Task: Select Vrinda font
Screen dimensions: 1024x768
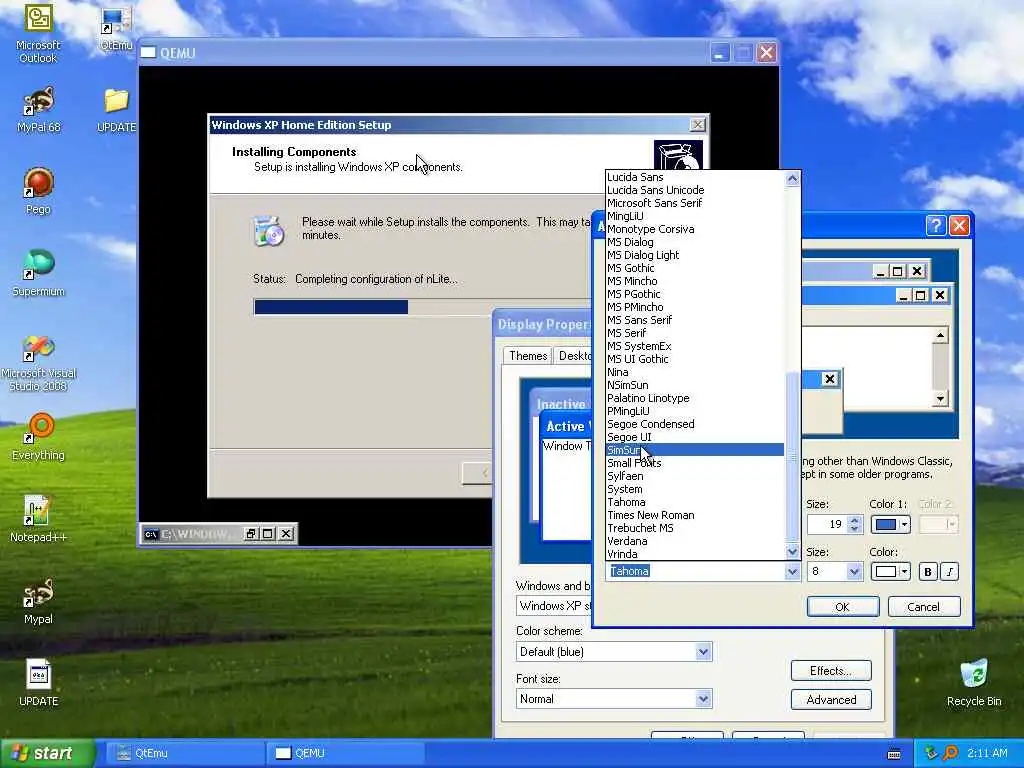Action: [x=695, y=554]
